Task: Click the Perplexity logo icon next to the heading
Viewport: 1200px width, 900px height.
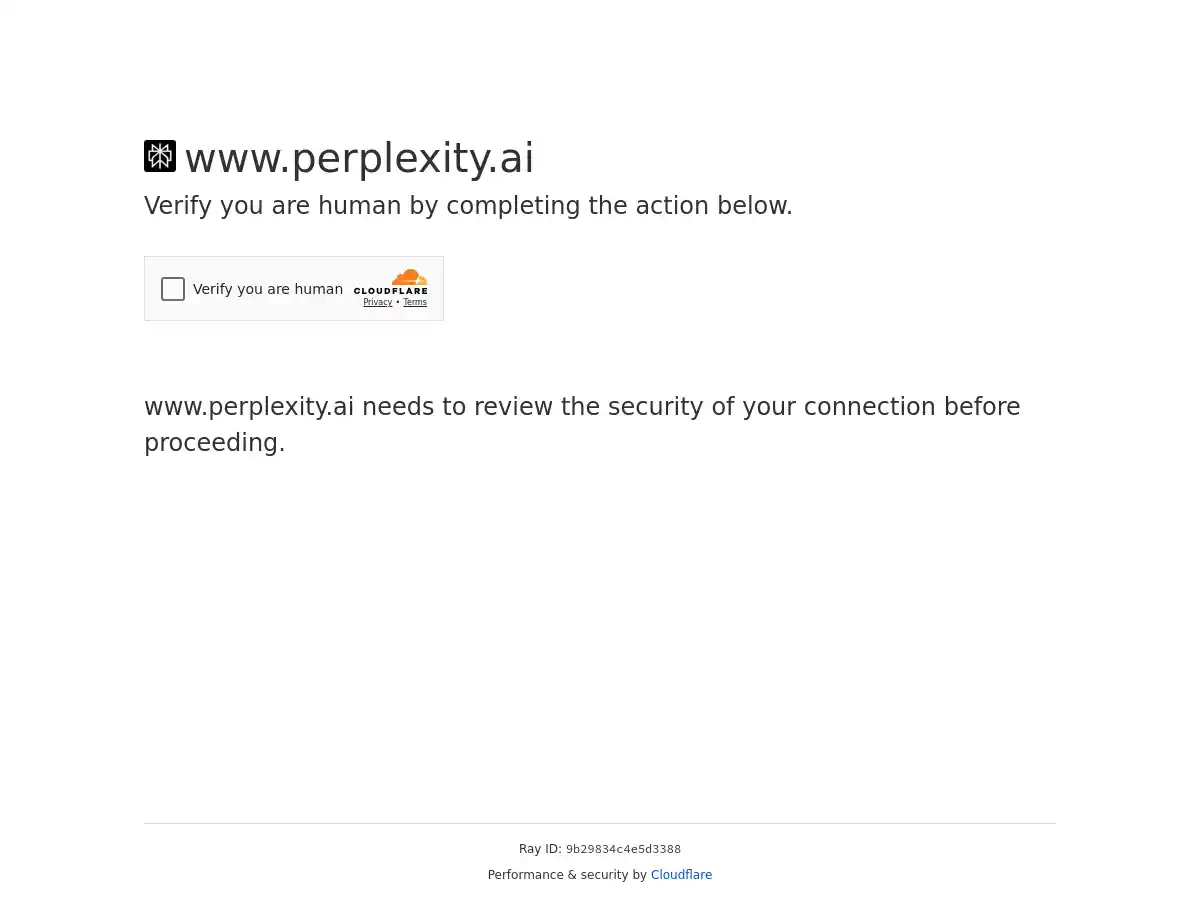Action: (x=160, y=156)
